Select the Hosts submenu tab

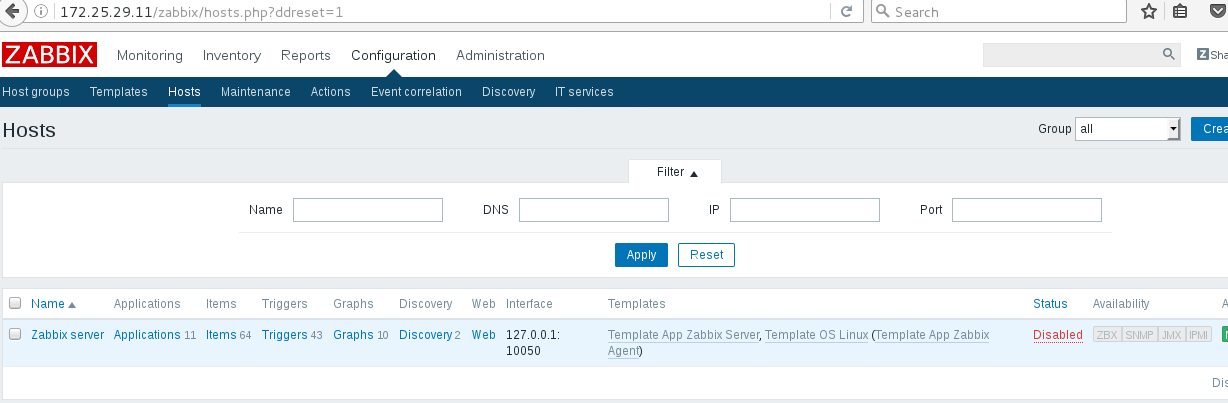tap(184, 92)
